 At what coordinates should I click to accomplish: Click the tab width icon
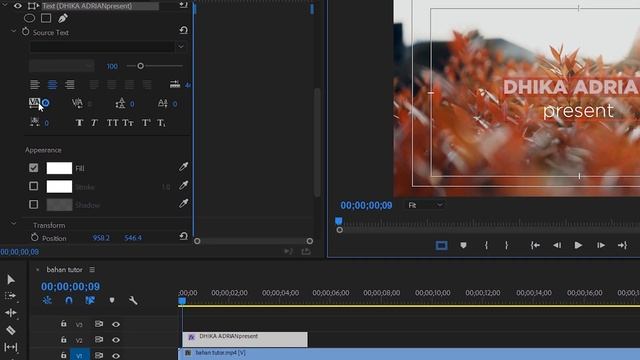[175, 84]
